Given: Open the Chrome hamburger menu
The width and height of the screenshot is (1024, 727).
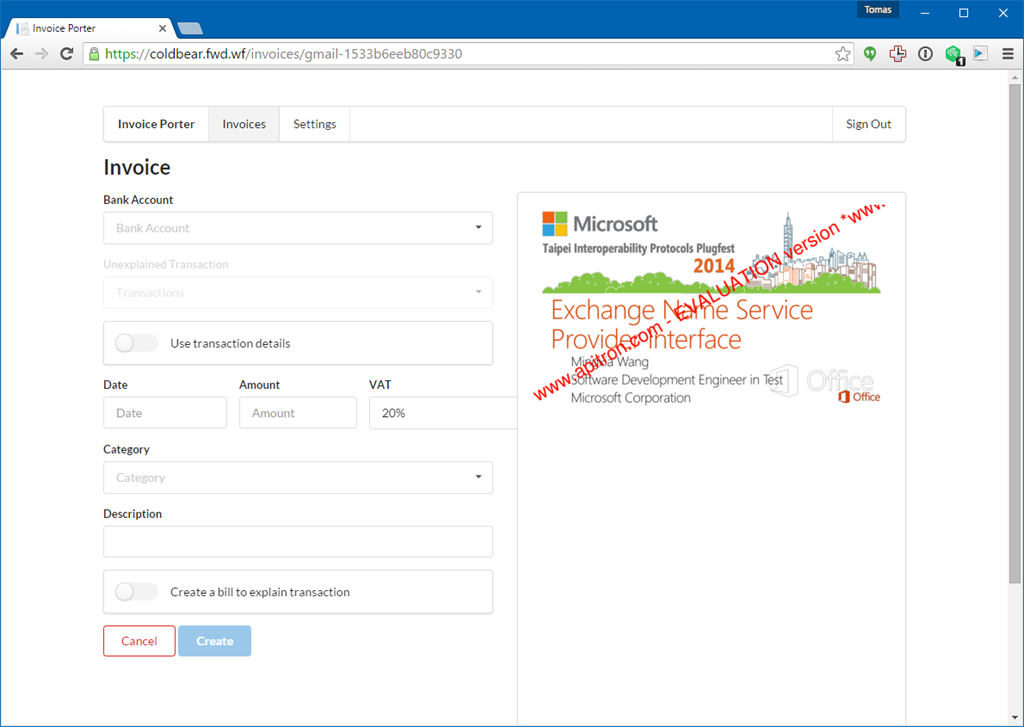Looking at the screenshot, I should [x=1008, y=54].
